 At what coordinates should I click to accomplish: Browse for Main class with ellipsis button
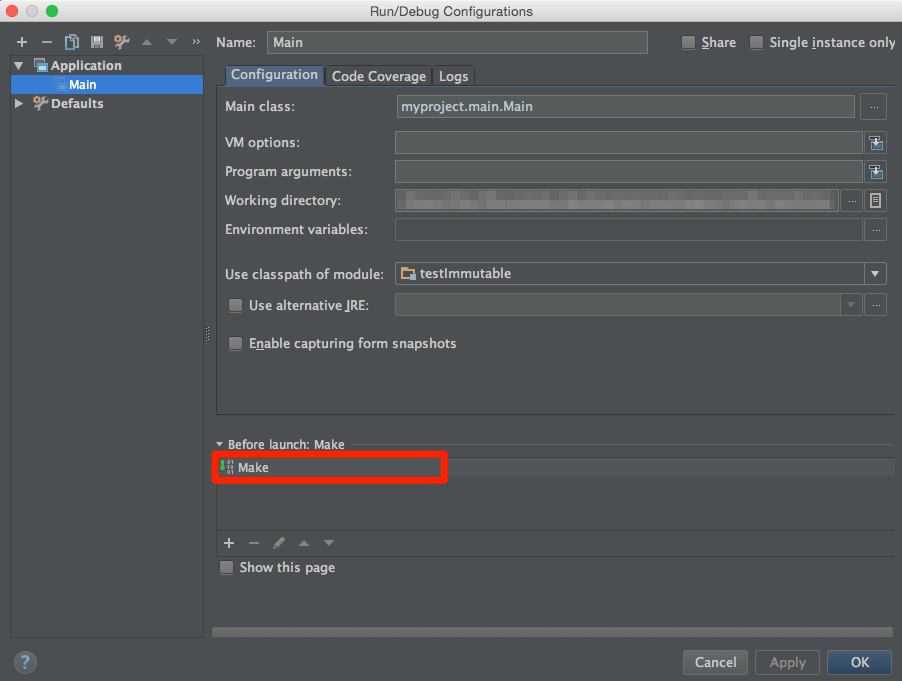(x=874, y=106)
